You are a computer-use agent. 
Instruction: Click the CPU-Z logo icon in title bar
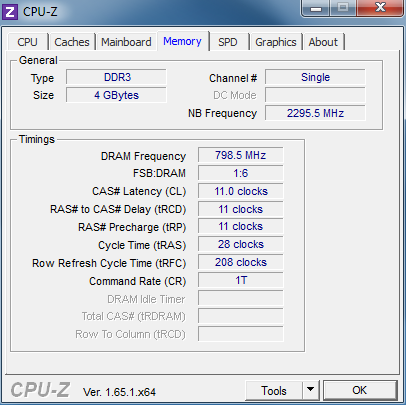(10, 12)
